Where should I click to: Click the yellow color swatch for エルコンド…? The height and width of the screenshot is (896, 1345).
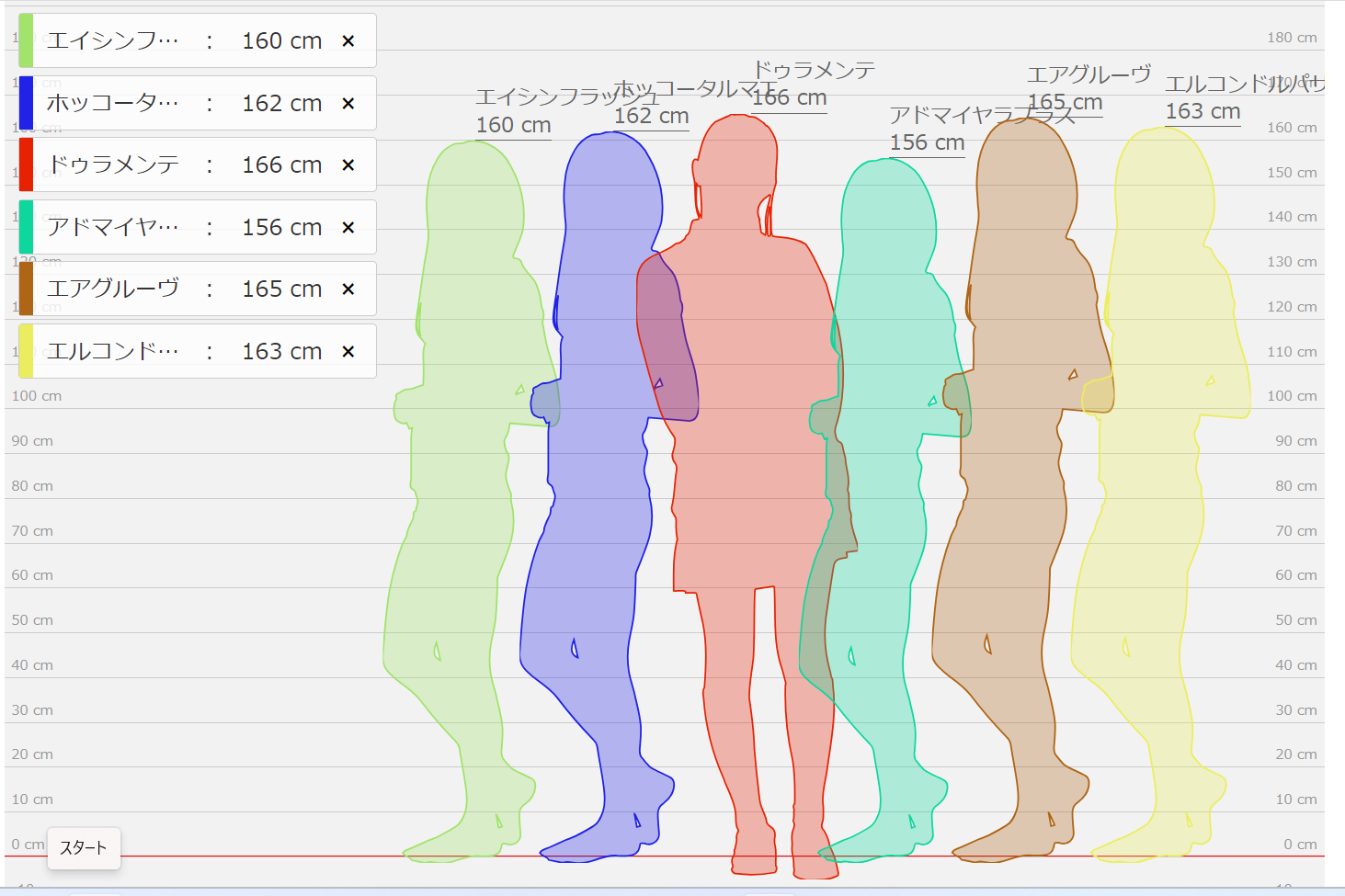pos(26,351)
